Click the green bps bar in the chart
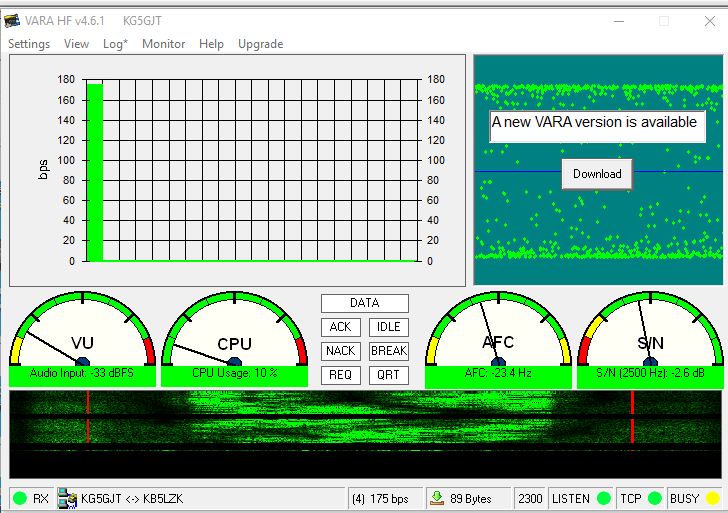This screenshot has height=513, width=728. pos(95,172)
